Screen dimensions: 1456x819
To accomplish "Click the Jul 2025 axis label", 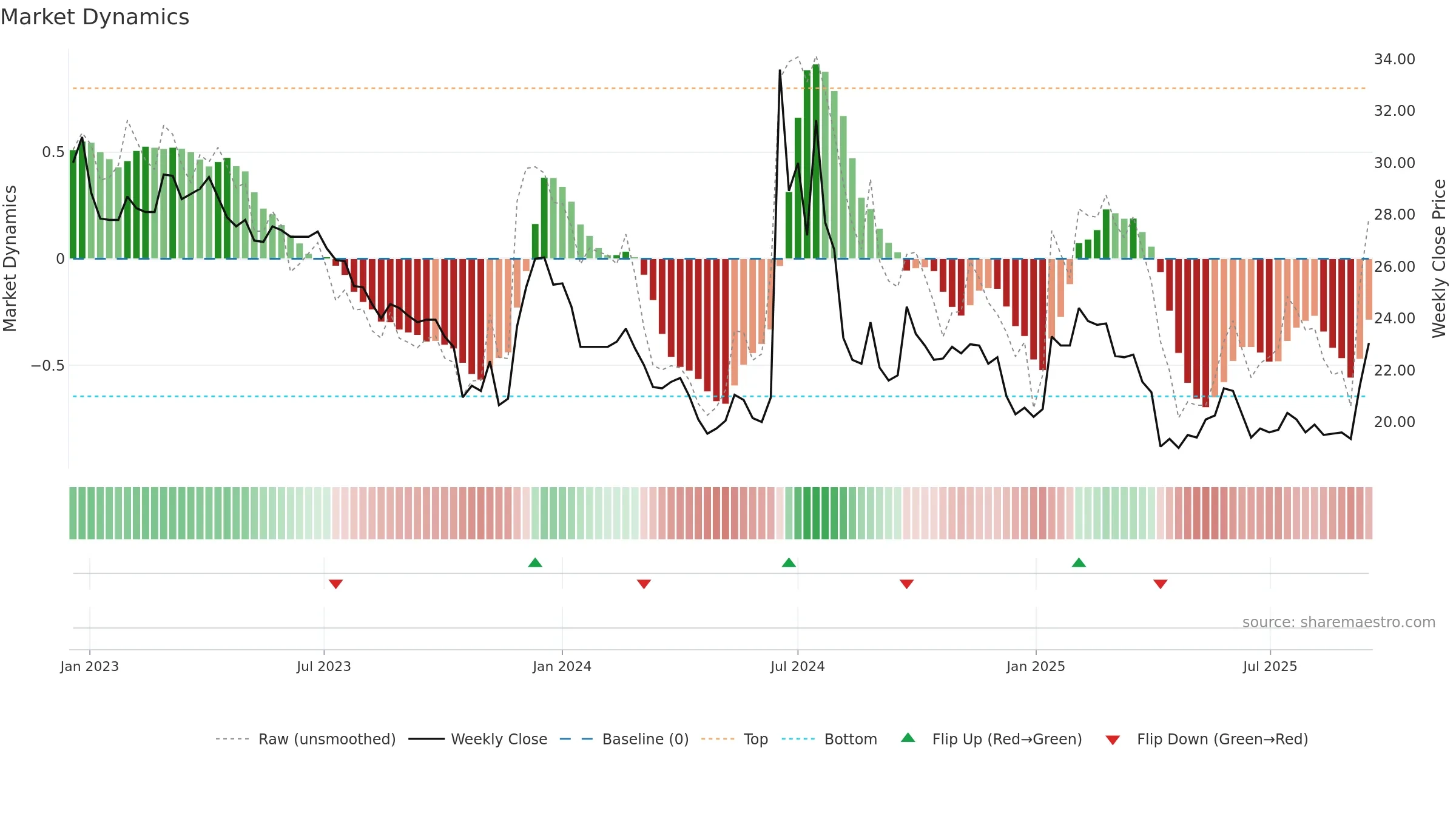I will click(1270, 666).
